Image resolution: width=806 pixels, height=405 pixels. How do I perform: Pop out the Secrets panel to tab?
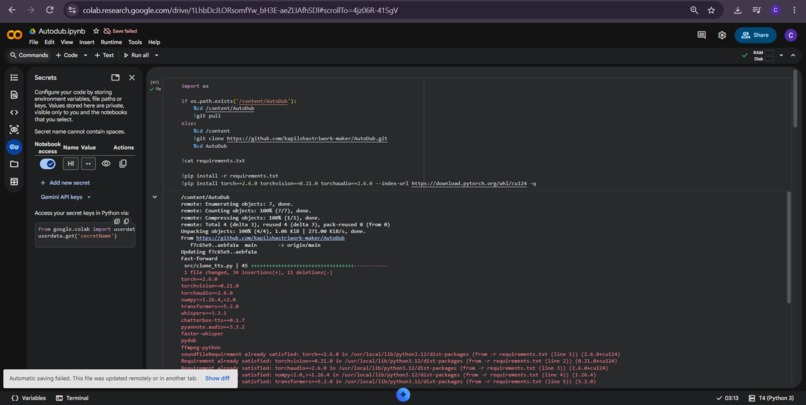115,78
